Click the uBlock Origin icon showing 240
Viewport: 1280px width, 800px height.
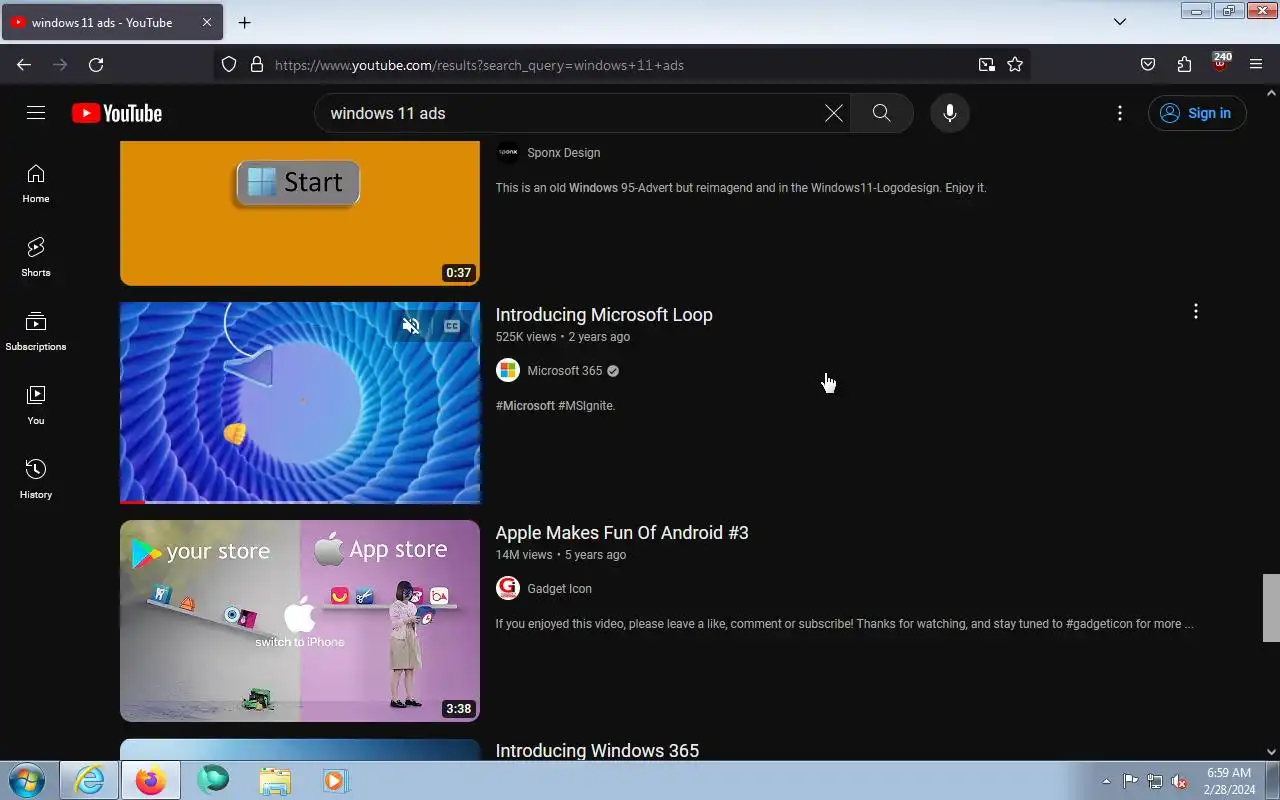[1220, 63]
